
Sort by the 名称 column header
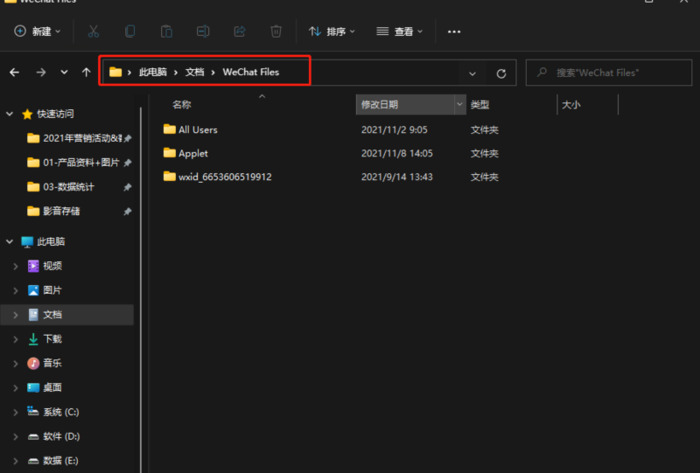[182, 105]
